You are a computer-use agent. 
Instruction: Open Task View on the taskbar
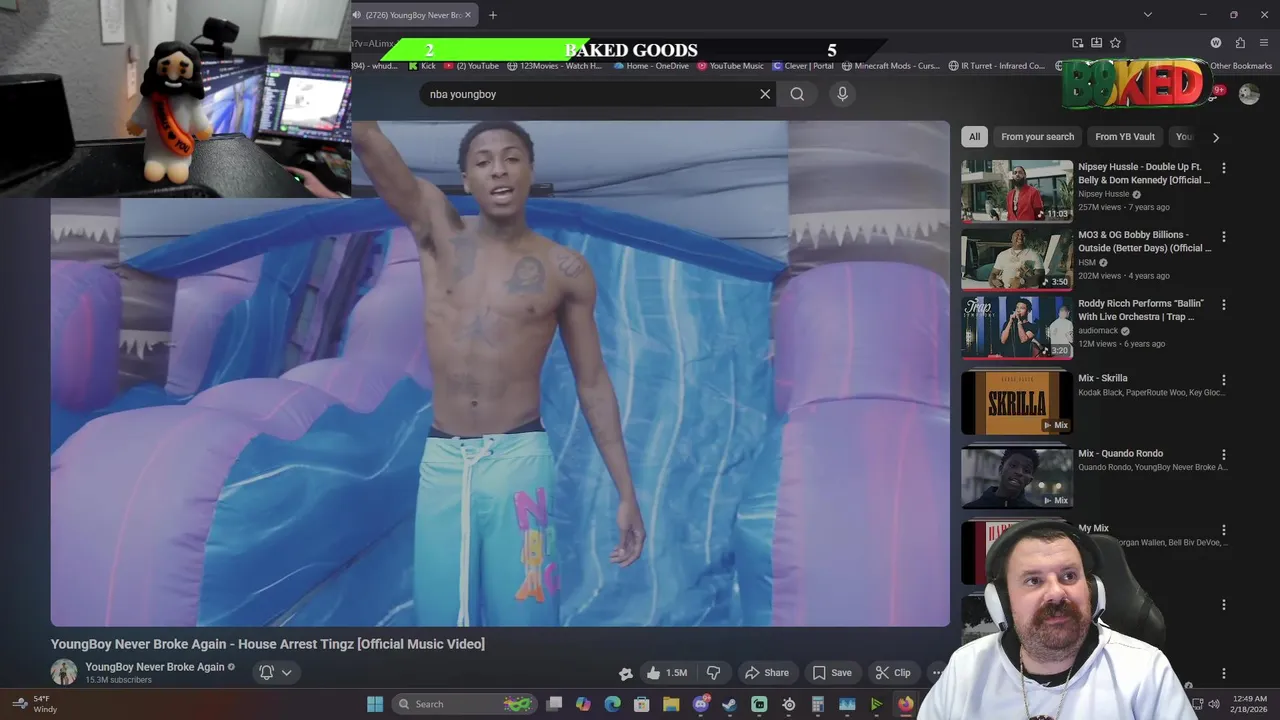click(x=554, y=704)
